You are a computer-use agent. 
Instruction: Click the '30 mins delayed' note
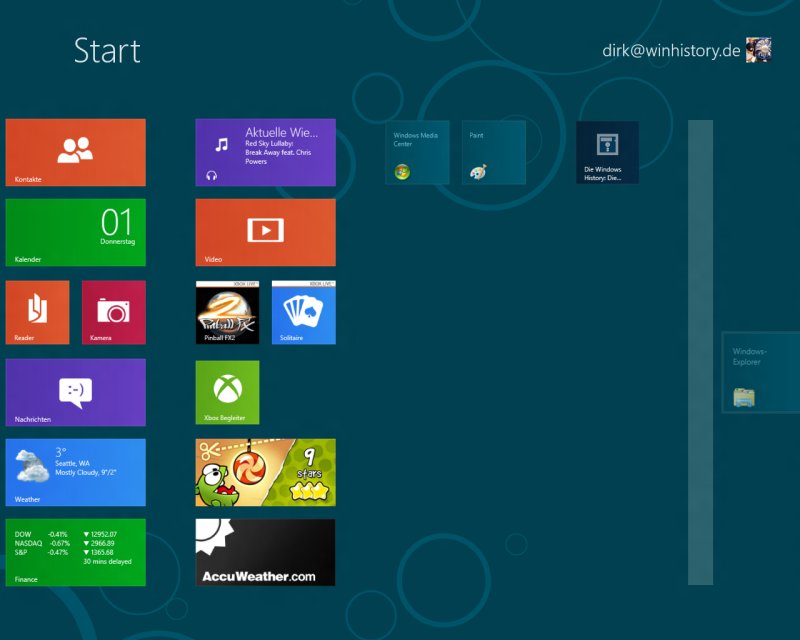click(x=108, y=561)
